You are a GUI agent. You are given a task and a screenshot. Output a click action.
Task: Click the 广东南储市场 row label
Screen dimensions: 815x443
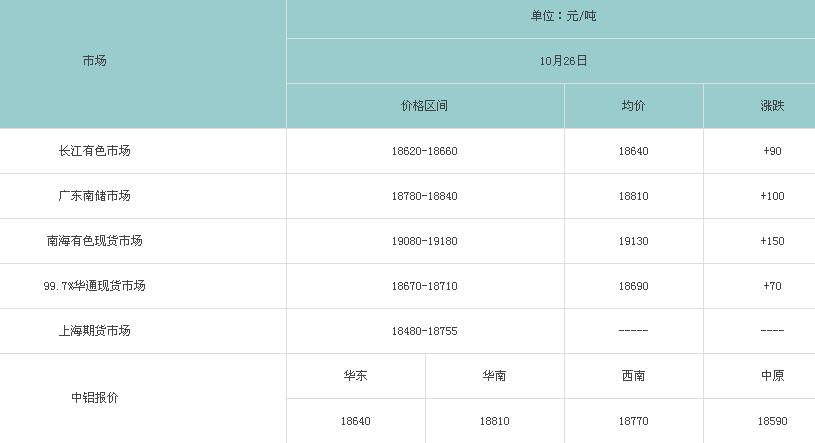click(x=95, y=196)
